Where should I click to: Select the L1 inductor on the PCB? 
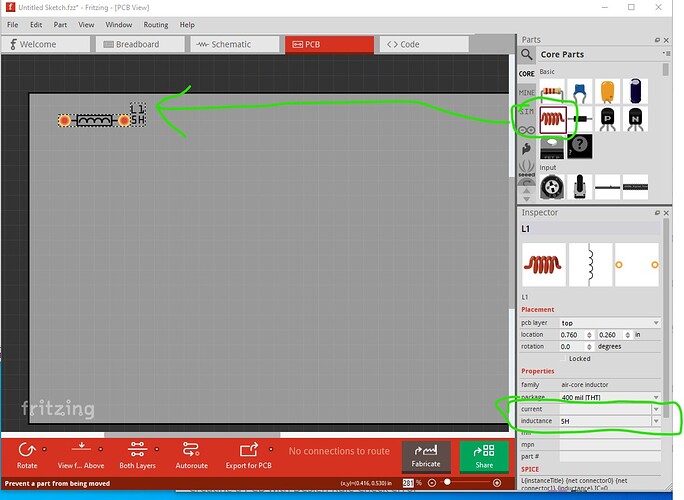click(x=94, y=120)
